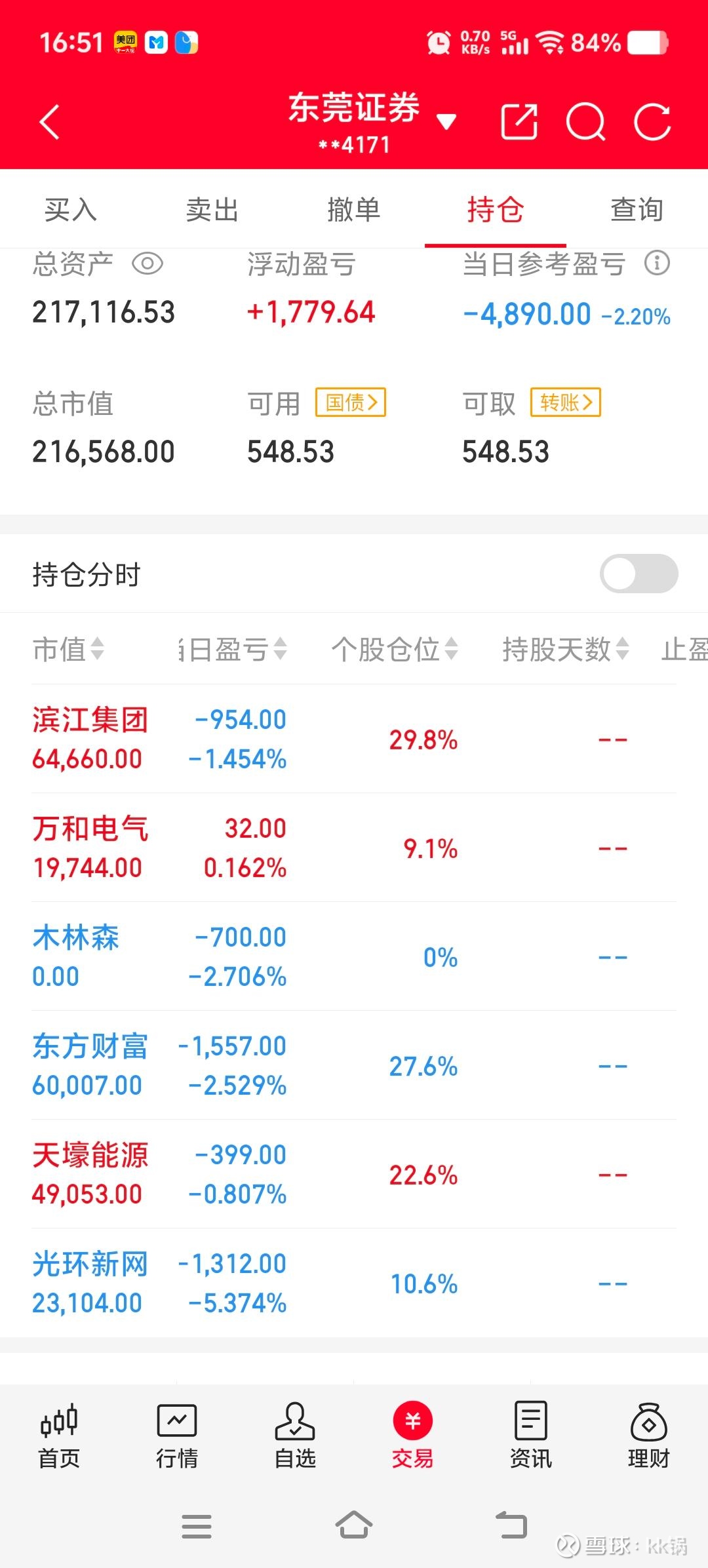
Task: Sort holdings by 市值 column
Action: tap(68, 650)
